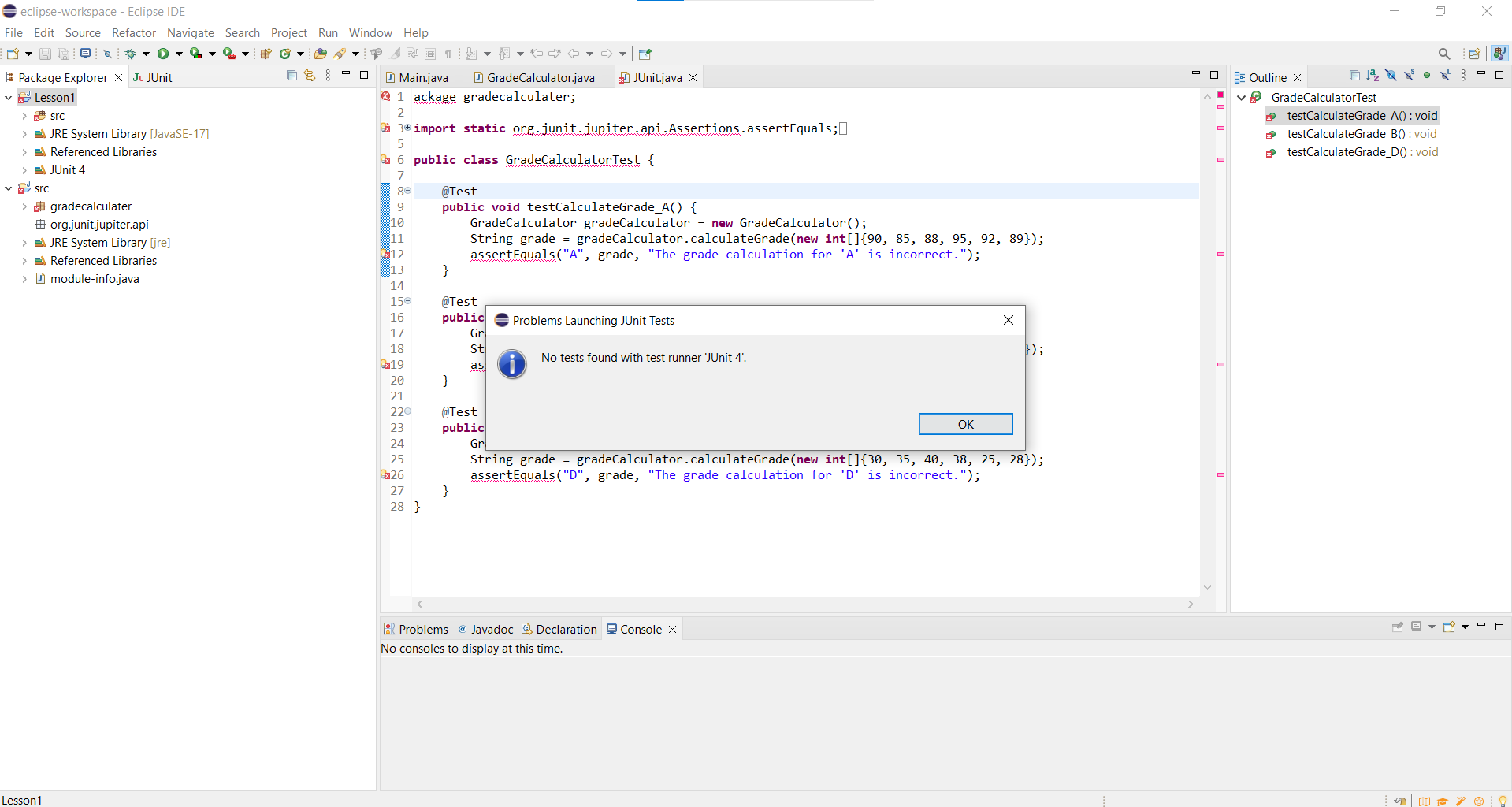The width and height of the screenshot is (1512, 807).
Task: Run the application using the Run button
Action: tap(163, 54)
